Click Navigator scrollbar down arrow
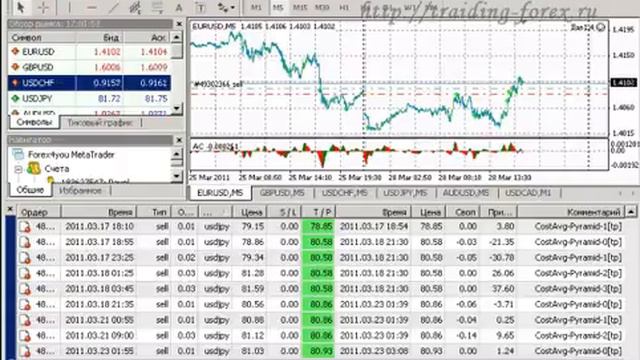Image resolution: width=640 pixels, height=360 pixels. pyautogui.click(x=176, y=176)
